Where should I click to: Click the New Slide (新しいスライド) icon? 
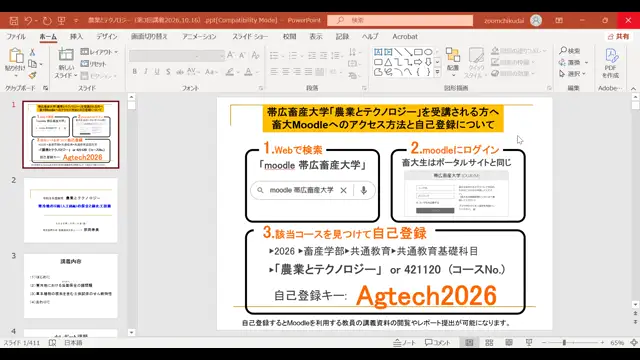(x=66, y=54)
